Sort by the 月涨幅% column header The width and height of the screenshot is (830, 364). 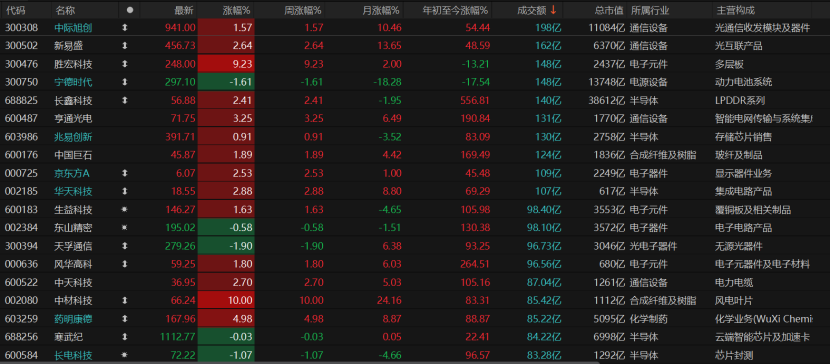381,10
